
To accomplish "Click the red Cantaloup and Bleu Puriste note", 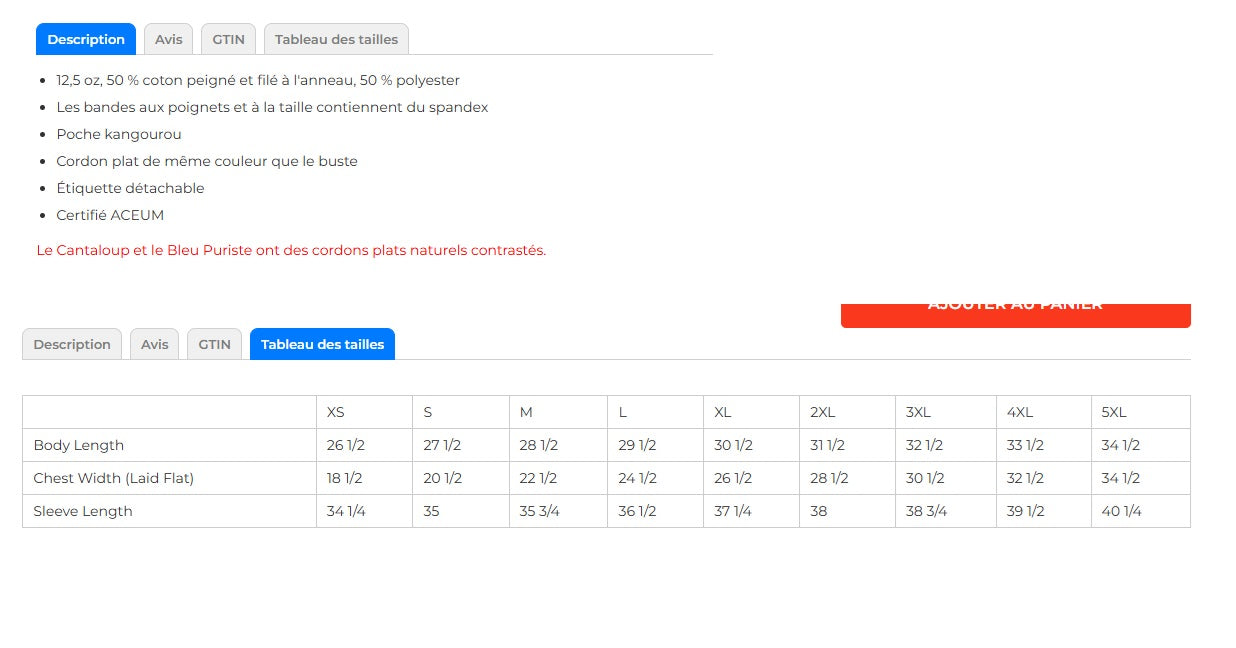I will tap(291, 250).
